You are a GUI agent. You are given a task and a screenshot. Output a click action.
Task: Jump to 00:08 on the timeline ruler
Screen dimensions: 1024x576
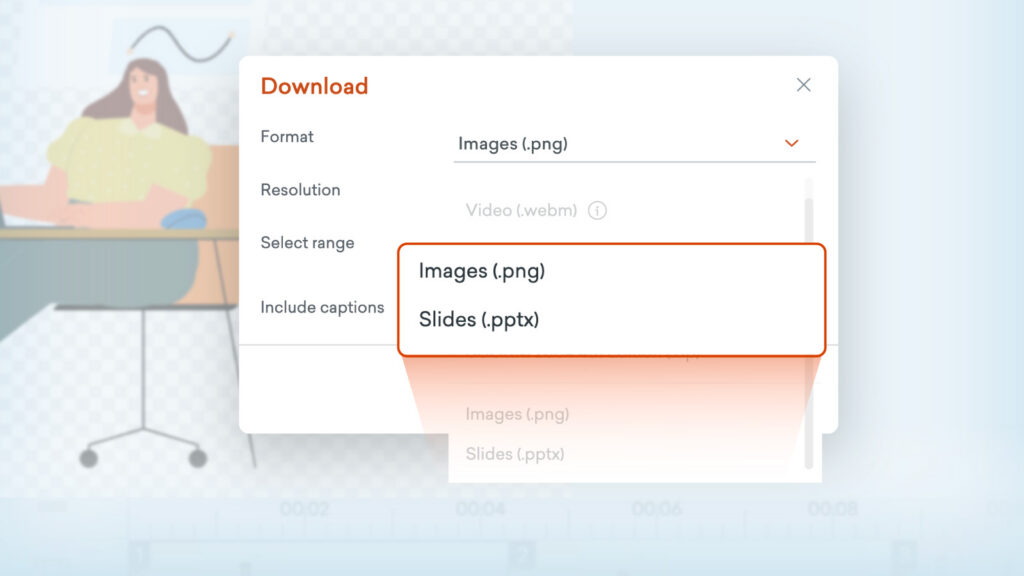(x=833, y=510)
